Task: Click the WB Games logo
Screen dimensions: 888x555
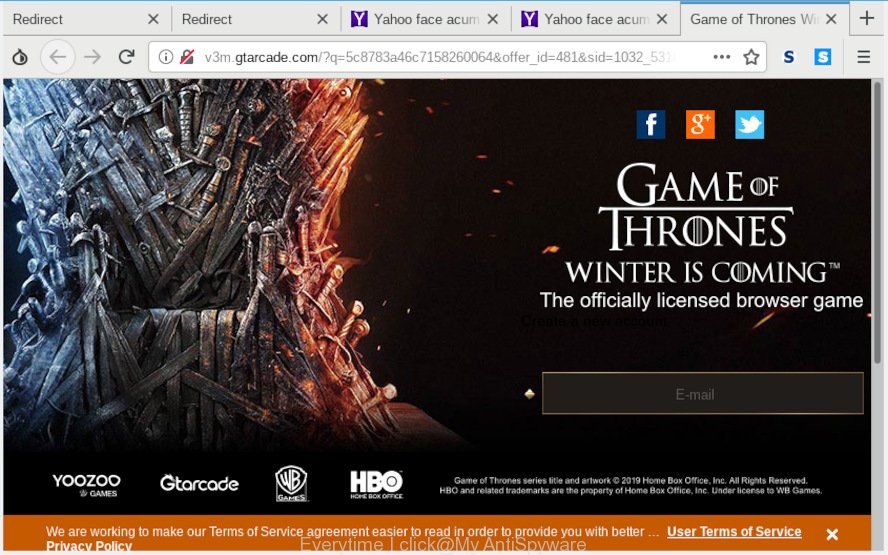Action: [x=292, y=484]
